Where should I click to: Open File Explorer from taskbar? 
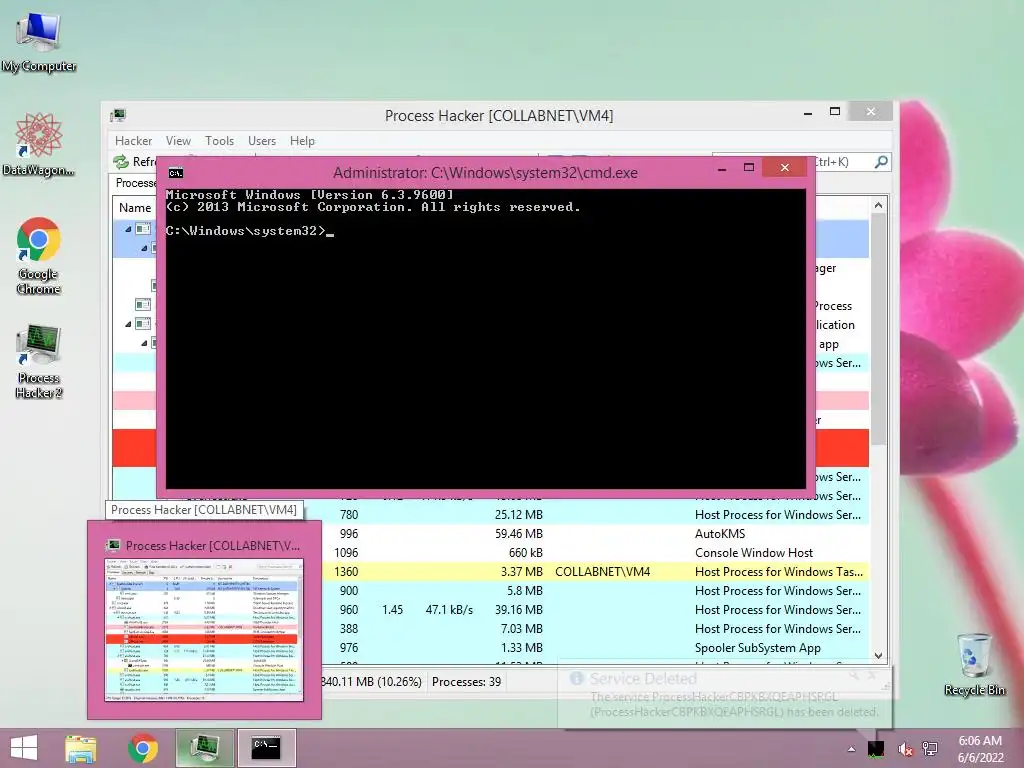pos(81,748)
